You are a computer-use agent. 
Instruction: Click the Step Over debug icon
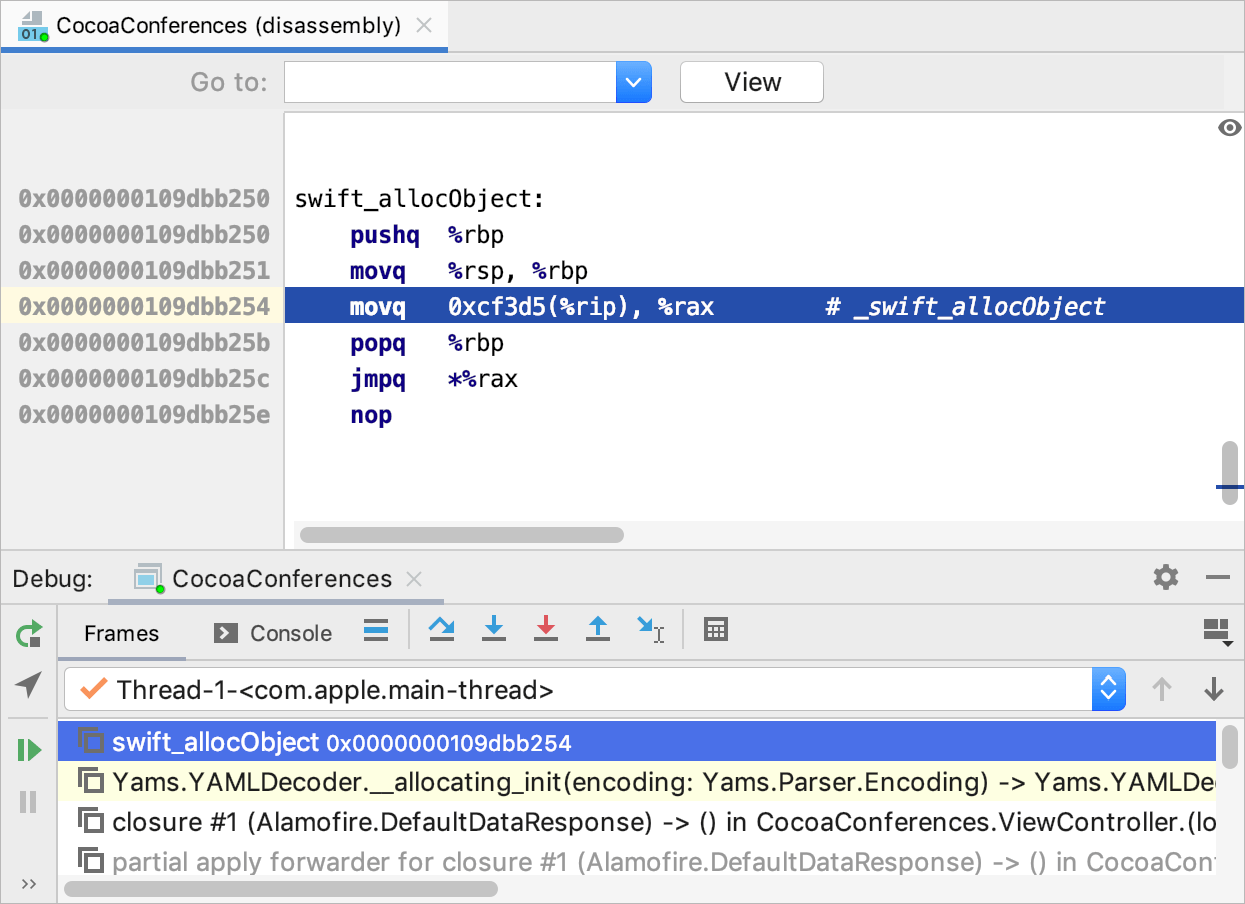pyautogui.click(x=441, y=629)
